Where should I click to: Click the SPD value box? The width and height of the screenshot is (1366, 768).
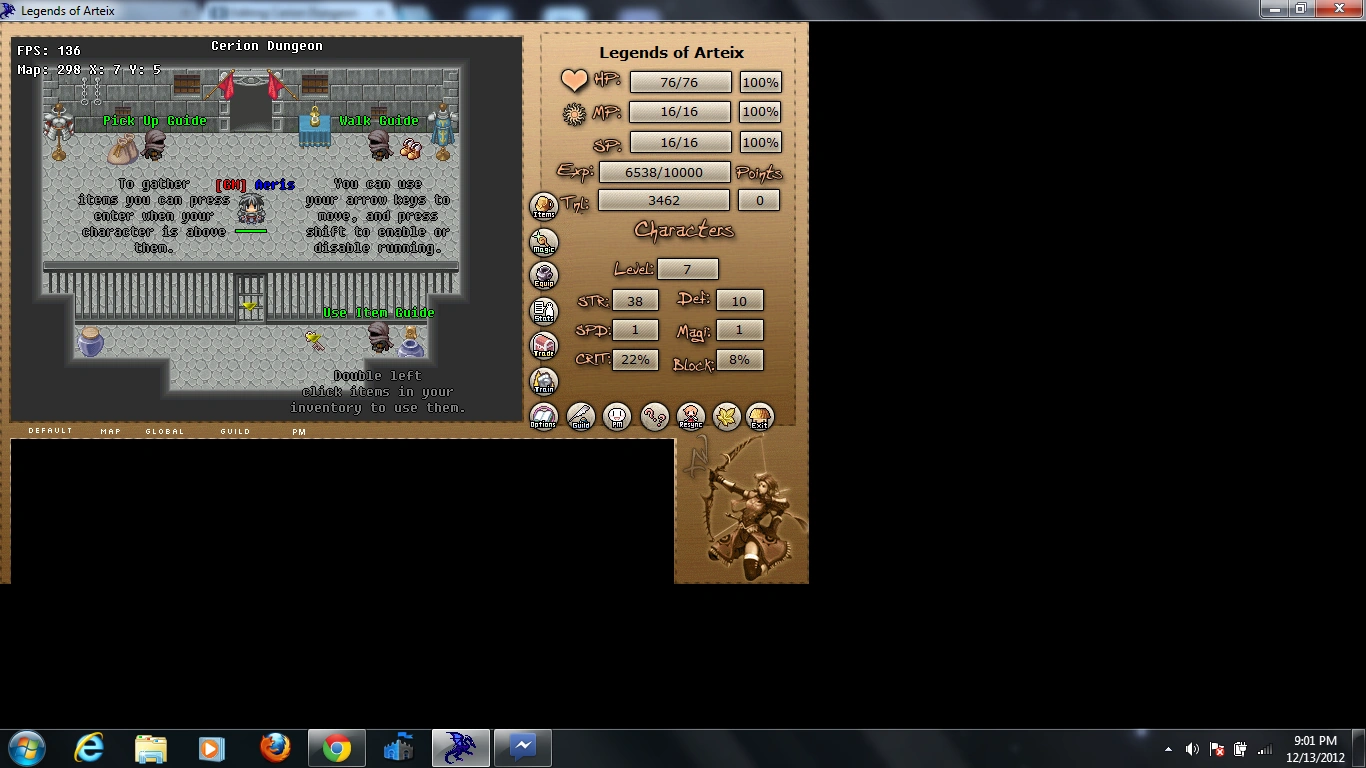point(635,329)
